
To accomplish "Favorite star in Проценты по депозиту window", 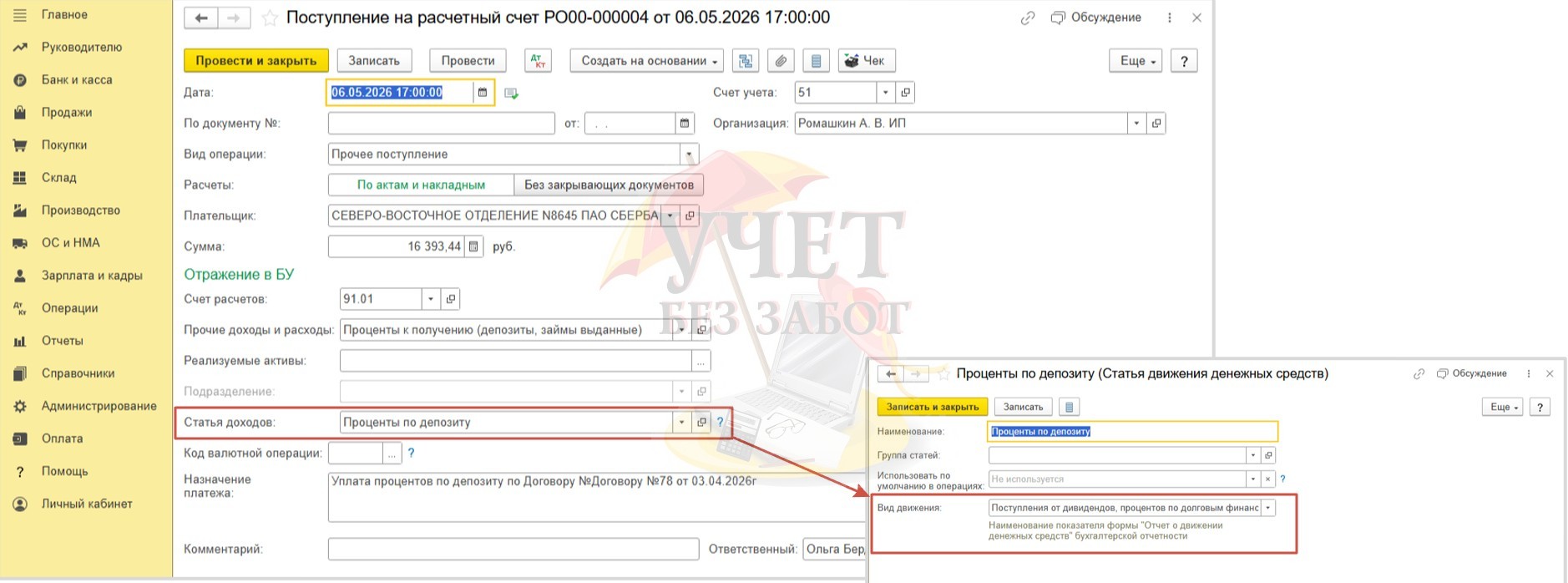I will click(943, 374).
